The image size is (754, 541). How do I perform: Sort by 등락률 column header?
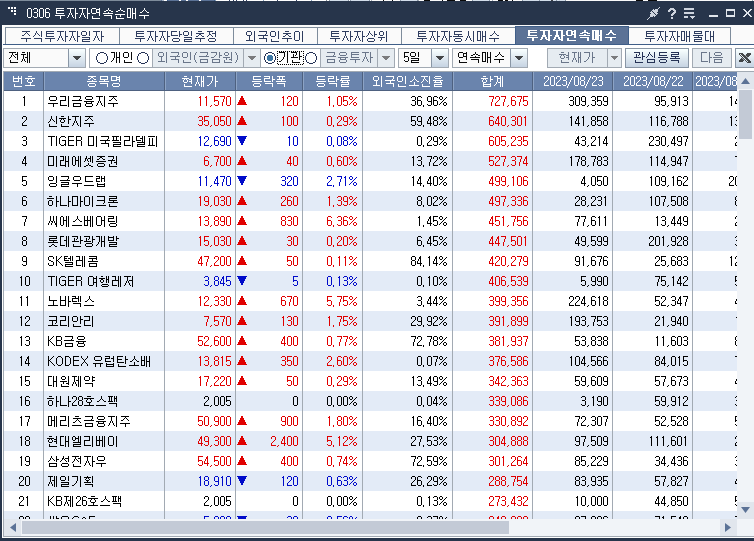coord(333,81)
